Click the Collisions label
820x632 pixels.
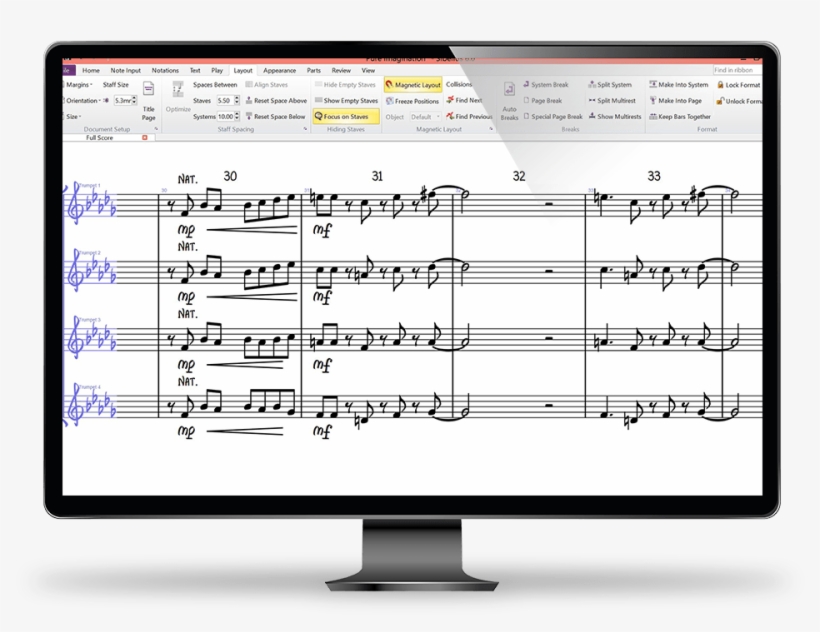(x=459, y=84)
